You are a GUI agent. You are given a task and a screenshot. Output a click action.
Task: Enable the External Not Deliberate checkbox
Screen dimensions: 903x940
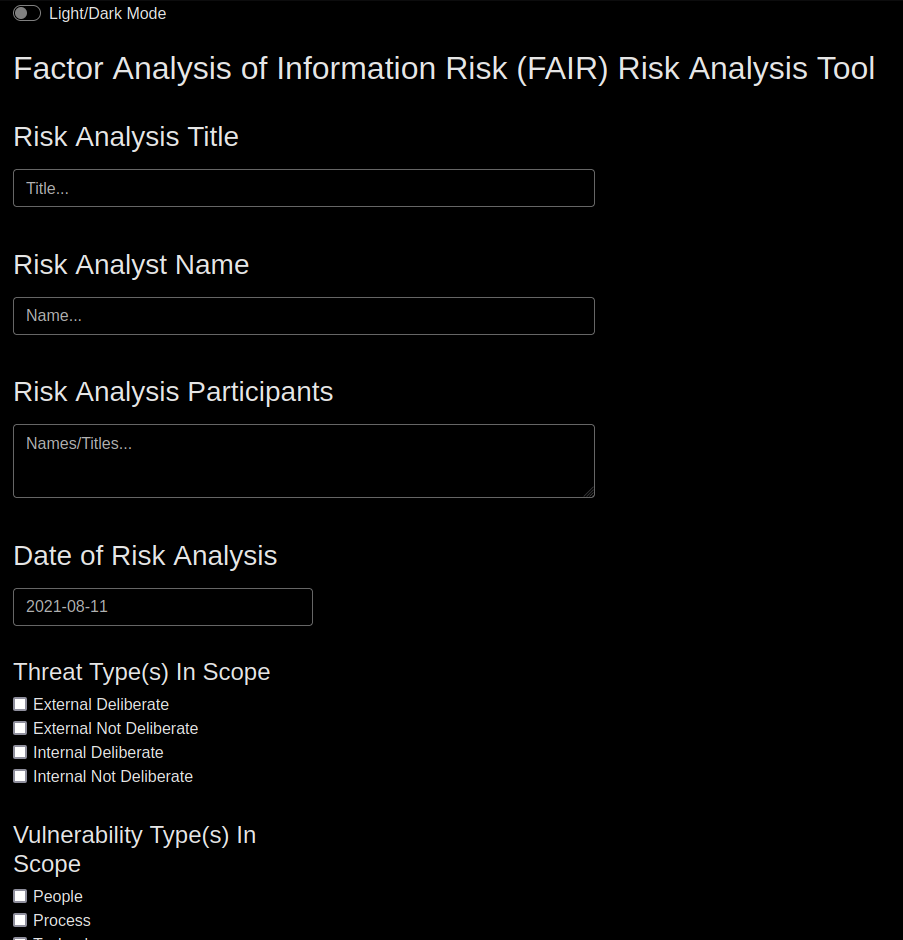[x=20, y=728]
